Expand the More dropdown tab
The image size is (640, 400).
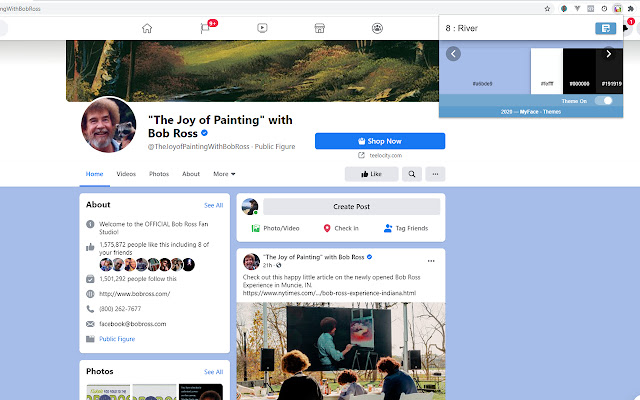(224, 174)
